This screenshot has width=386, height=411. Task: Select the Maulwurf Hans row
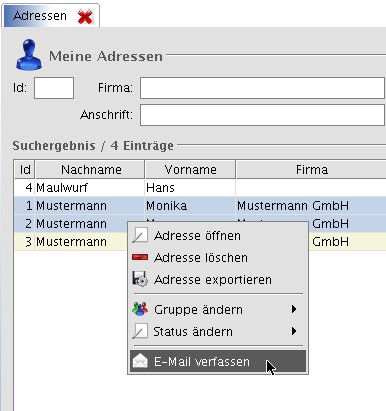point(200,188)
